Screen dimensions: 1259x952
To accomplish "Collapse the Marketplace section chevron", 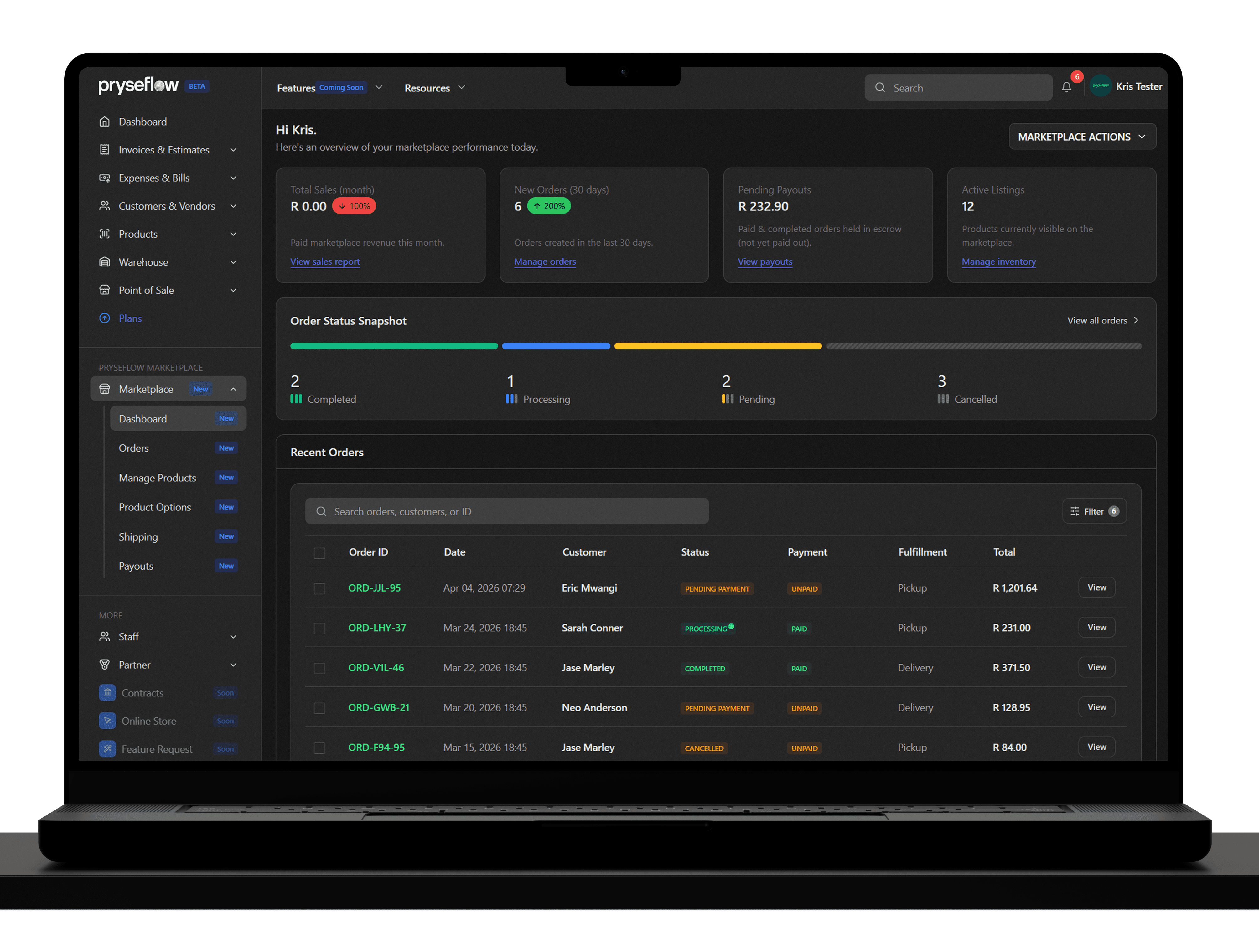I will (233, 389).
